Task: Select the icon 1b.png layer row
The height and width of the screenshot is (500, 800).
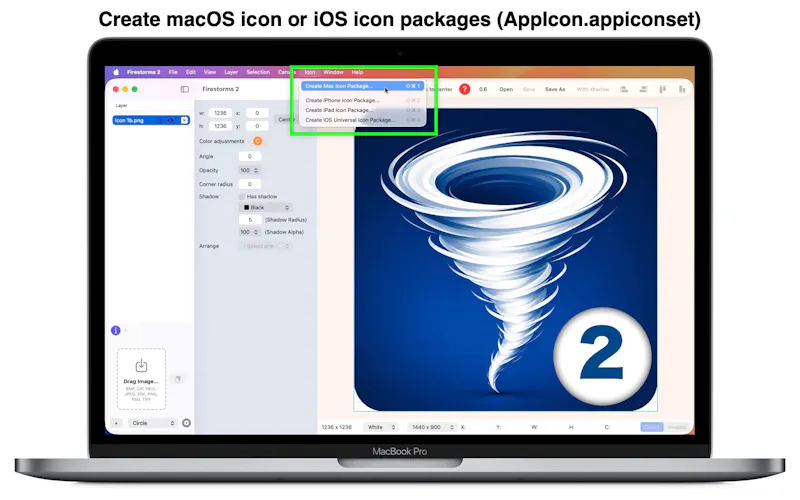Action: tap(151, 120)
